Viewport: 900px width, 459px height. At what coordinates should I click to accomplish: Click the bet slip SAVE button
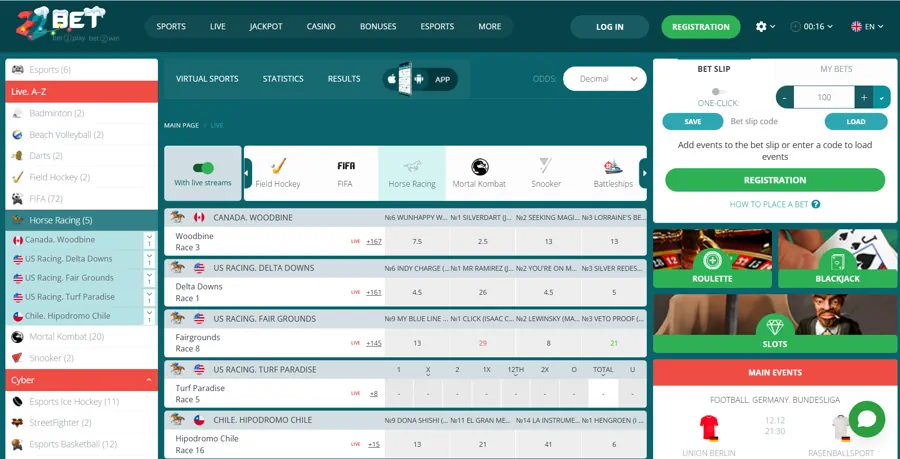(x=693, y=122)
